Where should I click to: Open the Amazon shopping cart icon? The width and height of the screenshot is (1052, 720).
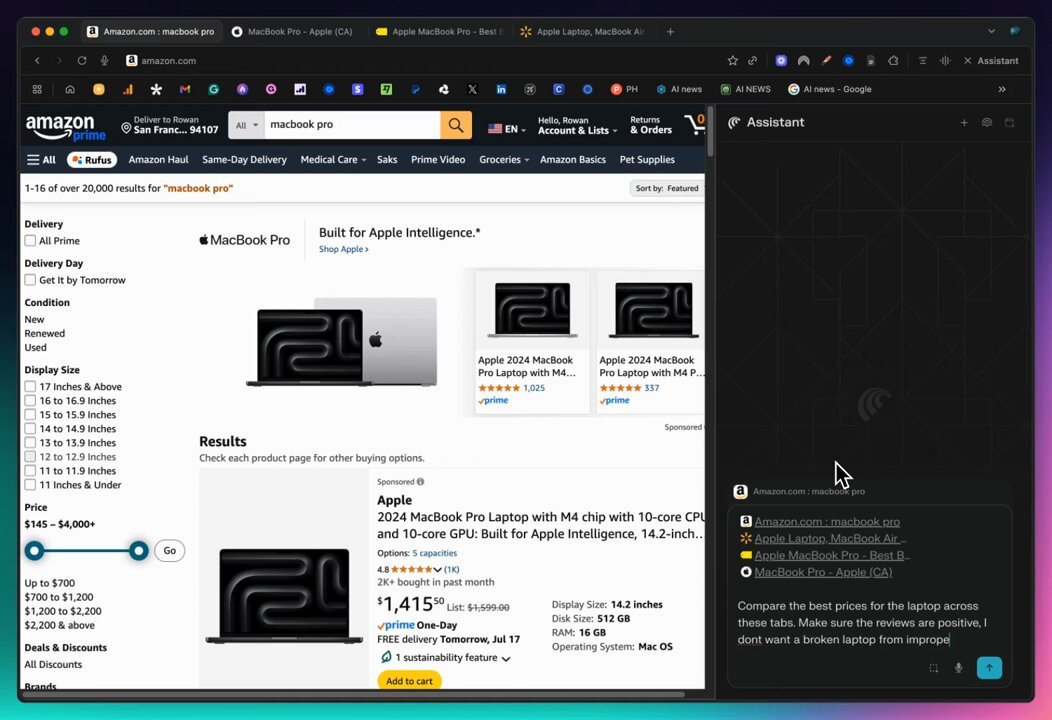pyautogui.click(x=694, y=123)
